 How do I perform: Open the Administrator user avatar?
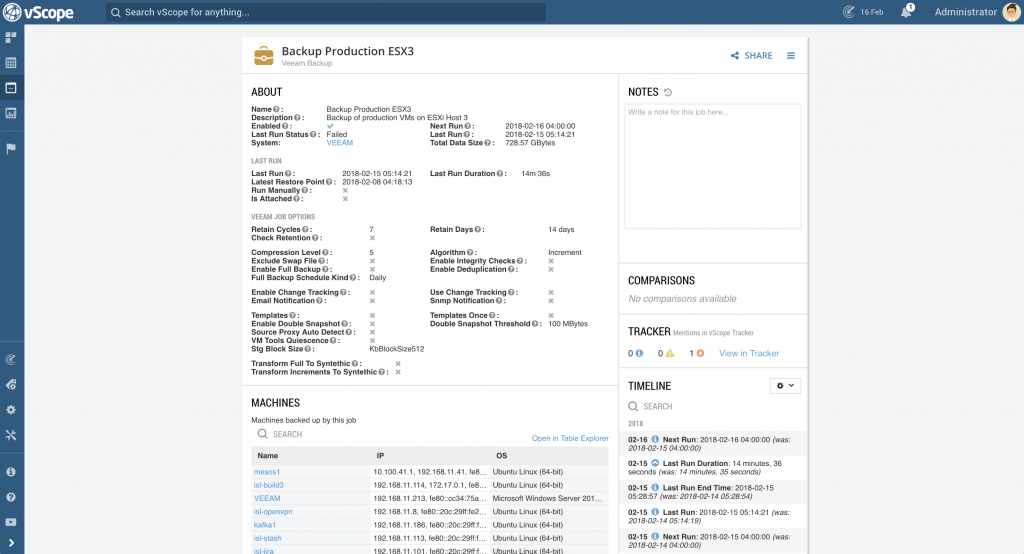(x=1012, y=12)
